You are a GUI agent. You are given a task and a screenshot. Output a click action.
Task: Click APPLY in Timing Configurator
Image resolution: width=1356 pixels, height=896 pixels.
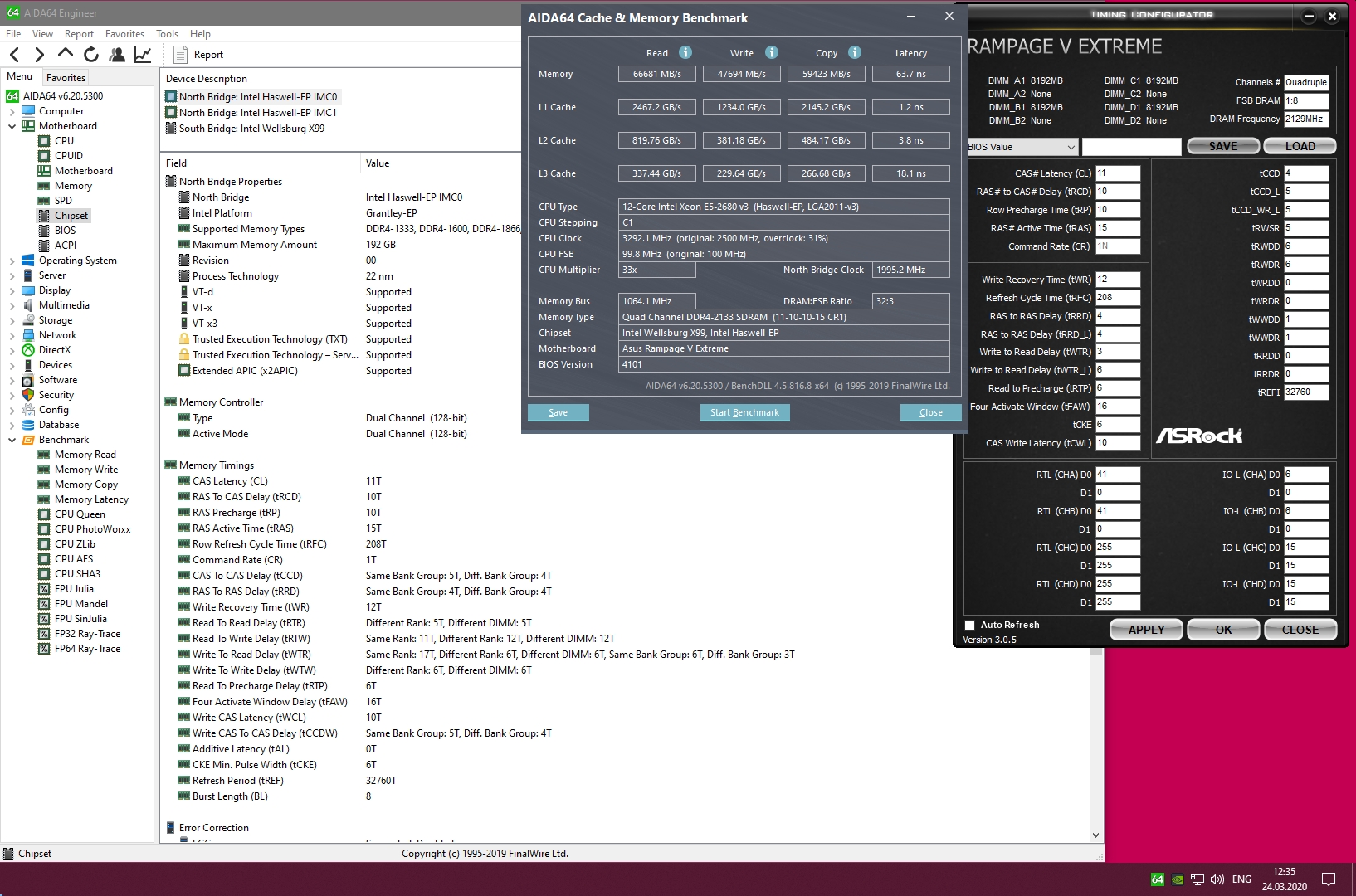coord(1146,630)
